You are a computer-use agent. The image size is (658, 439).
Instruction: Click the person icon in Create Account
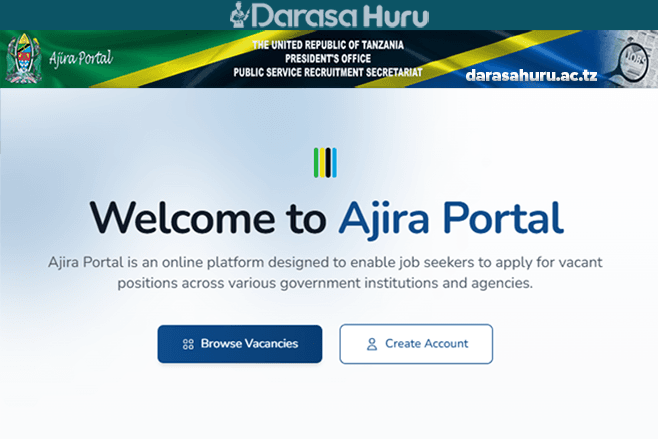coord(372,344)
